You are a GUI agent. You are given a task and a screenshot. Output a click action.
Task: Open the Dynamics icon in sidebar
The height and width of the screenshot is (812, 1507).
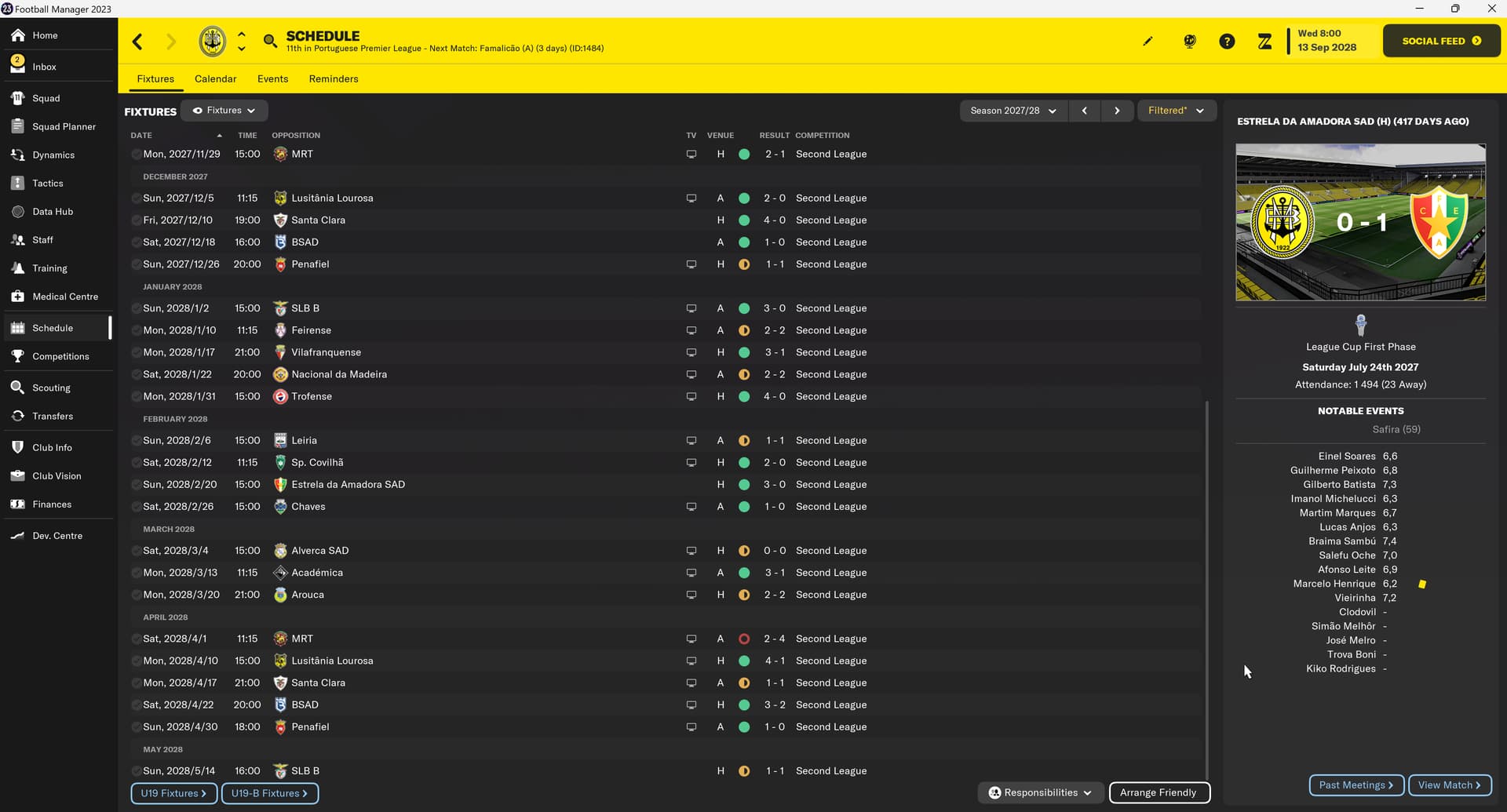point(18,155)
